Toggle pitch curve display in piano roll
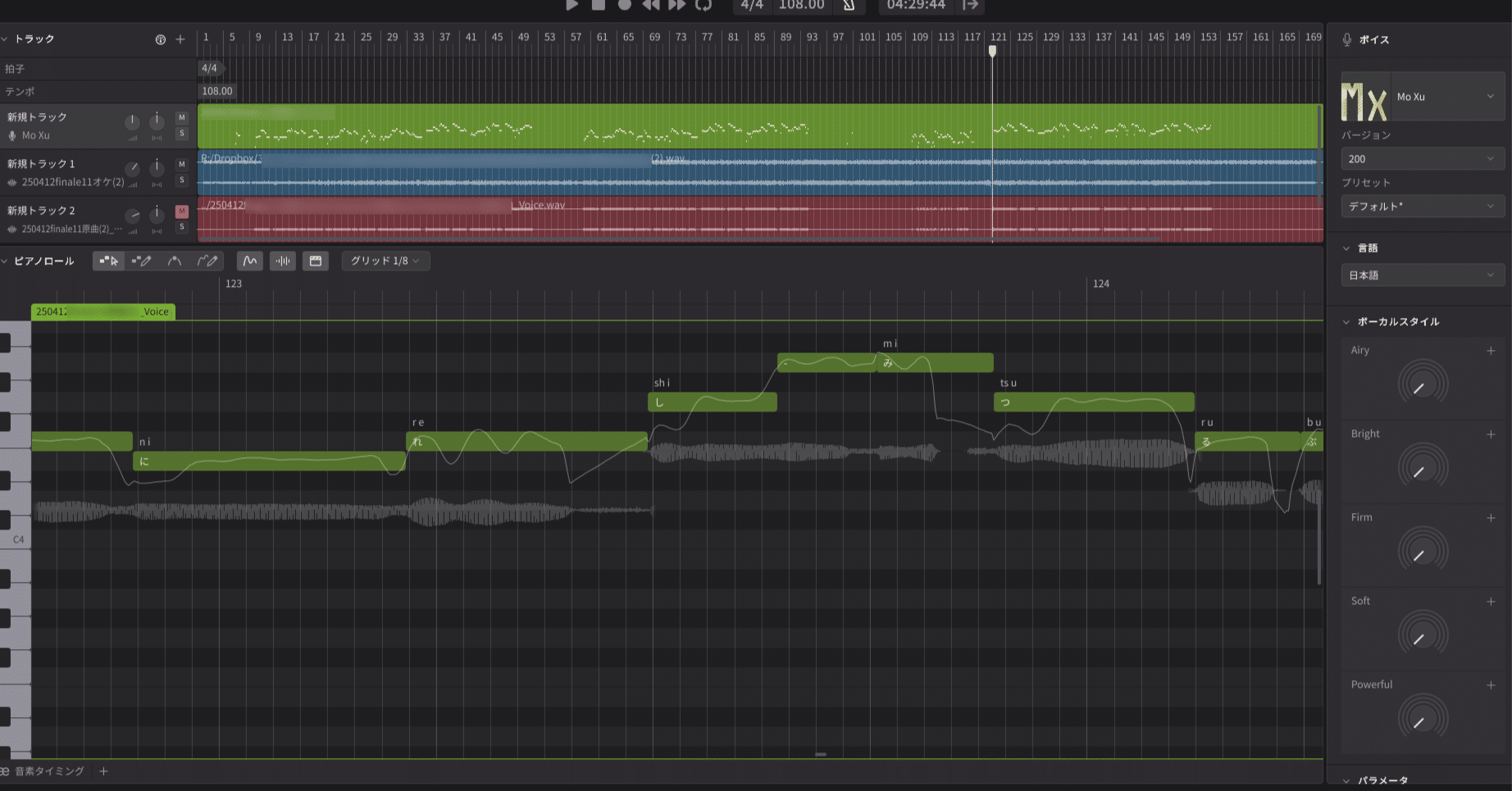Image resolution: width=1512 pixels, height=791 pixels. coord(249,261)
